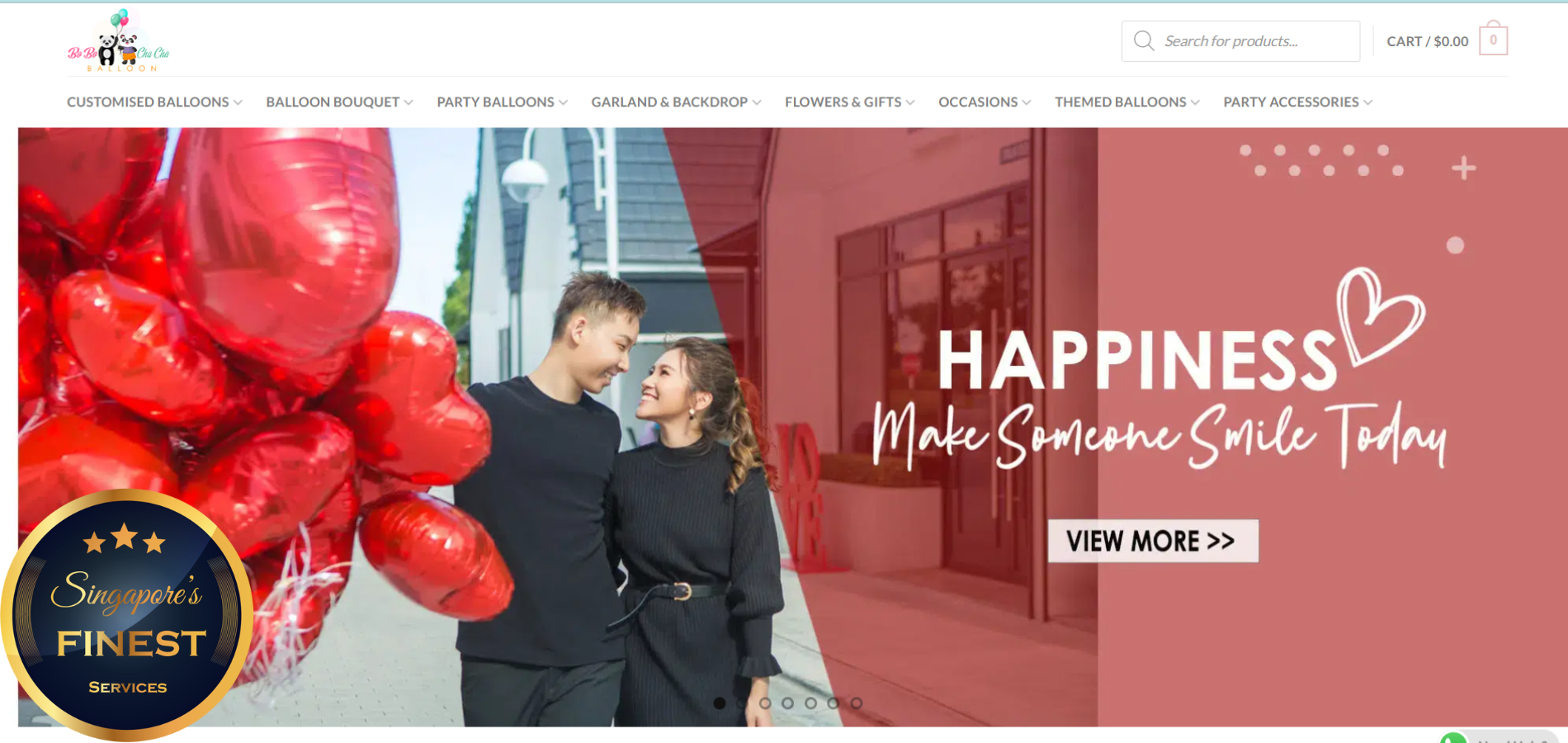
Task: Select the fourth slider dot
Action: pos(788,703)
